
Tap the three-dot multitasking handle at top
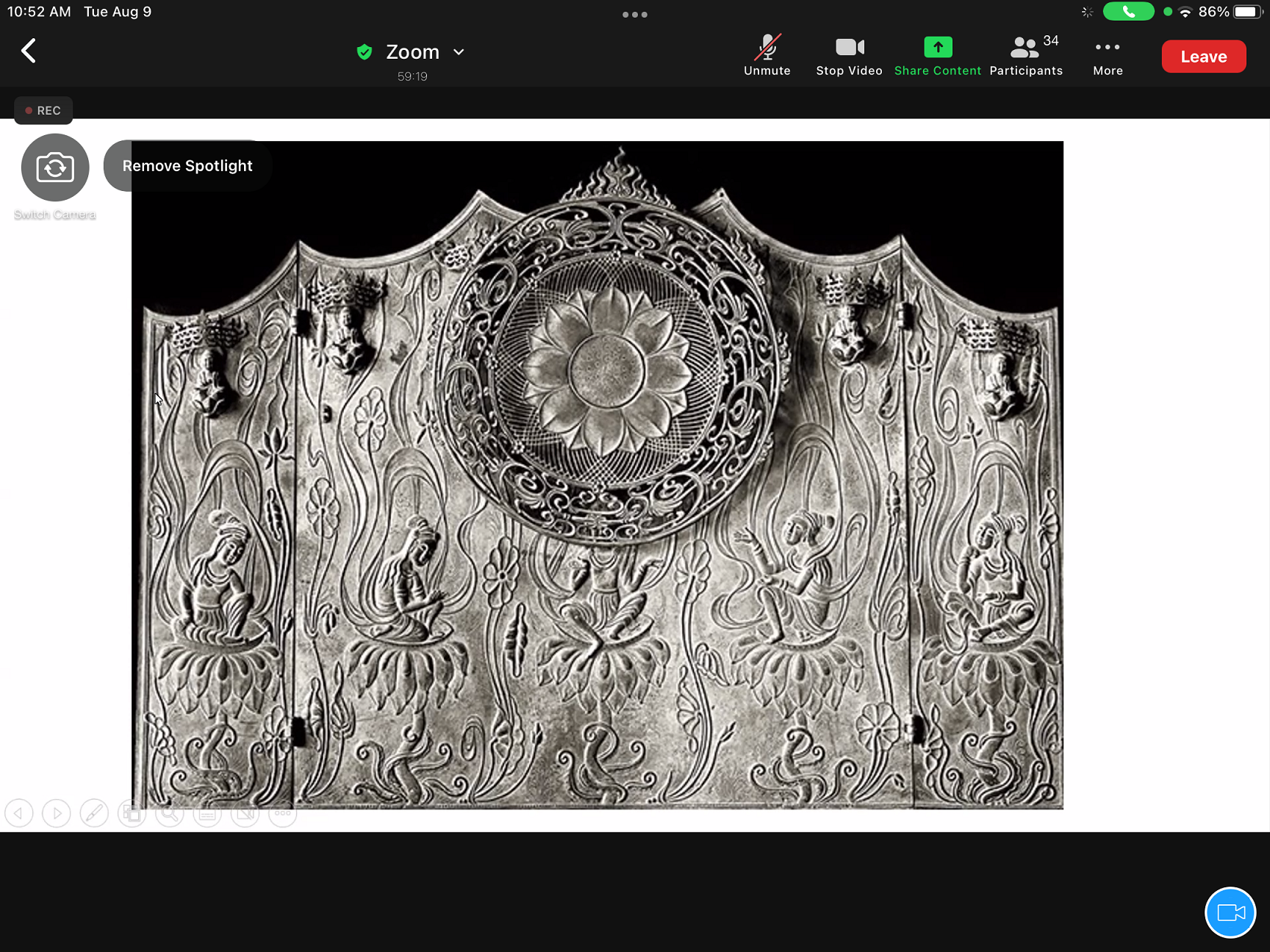635,15
